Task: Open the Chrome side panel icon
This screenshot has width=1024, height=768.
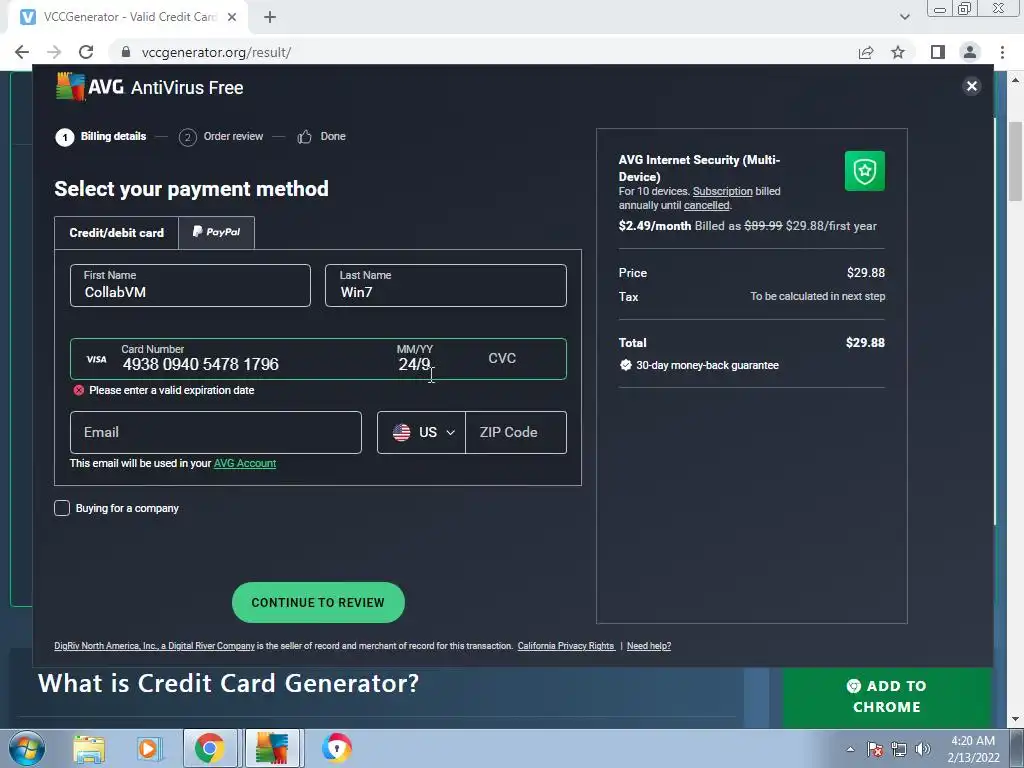Action: pos(938,52)
